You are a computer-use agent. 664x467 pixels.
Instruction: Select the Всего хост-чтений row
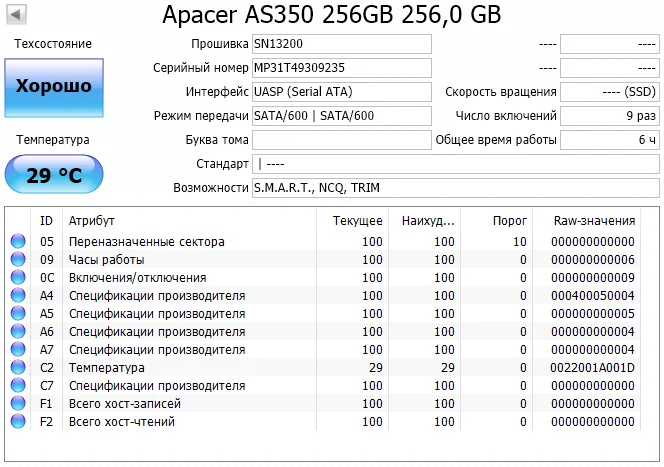(325, 422)
